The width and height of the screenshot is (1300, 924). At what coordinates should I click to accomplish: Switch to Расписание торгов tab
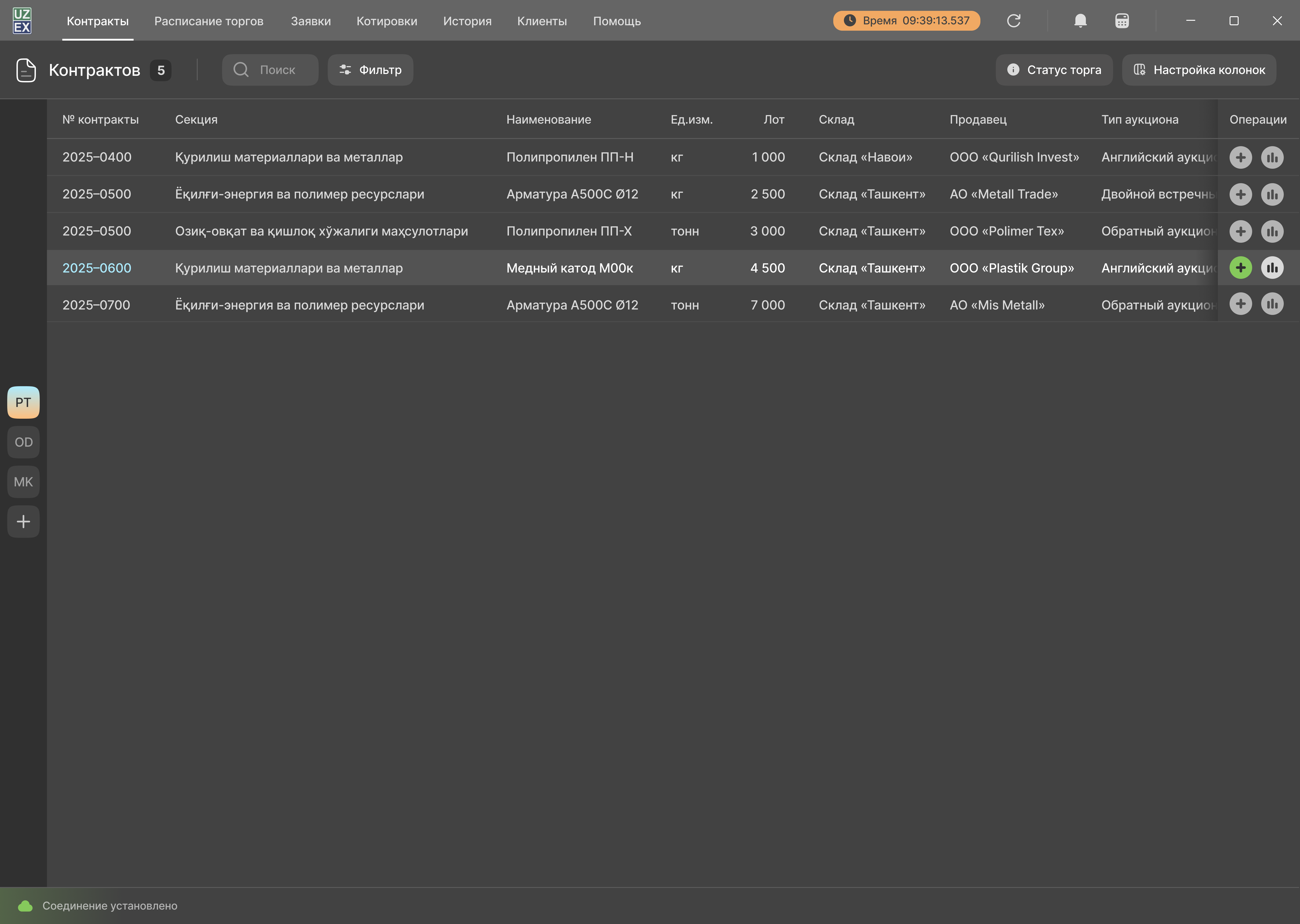[209, 21]
